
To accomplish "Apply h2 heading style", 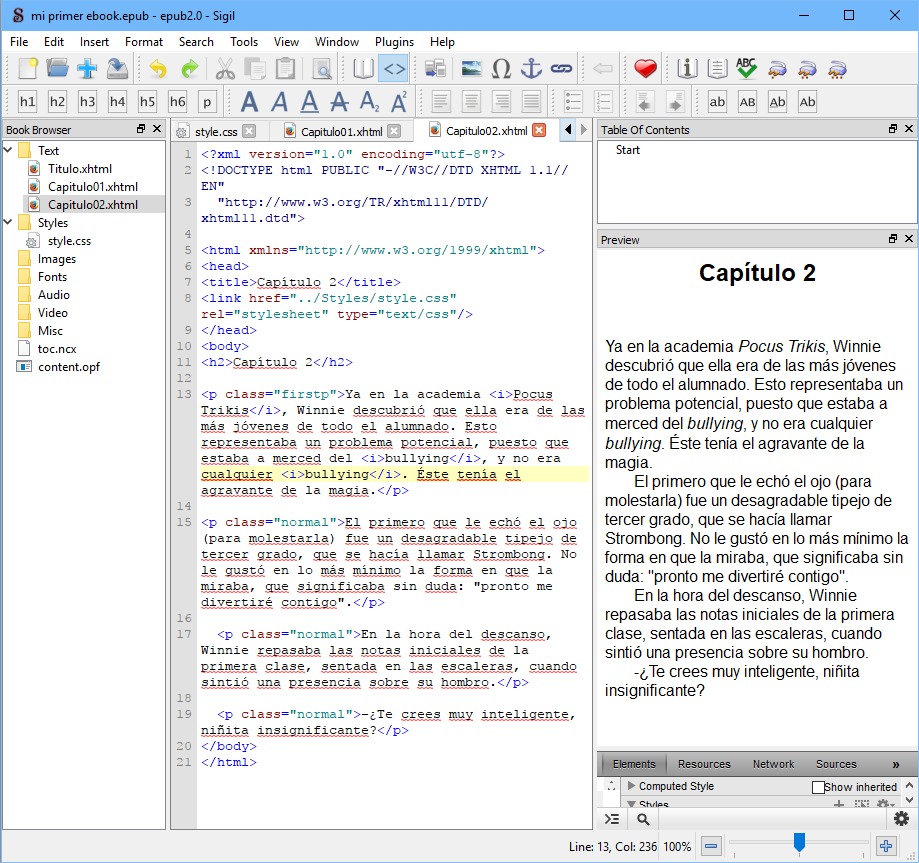I will point(57,102).
